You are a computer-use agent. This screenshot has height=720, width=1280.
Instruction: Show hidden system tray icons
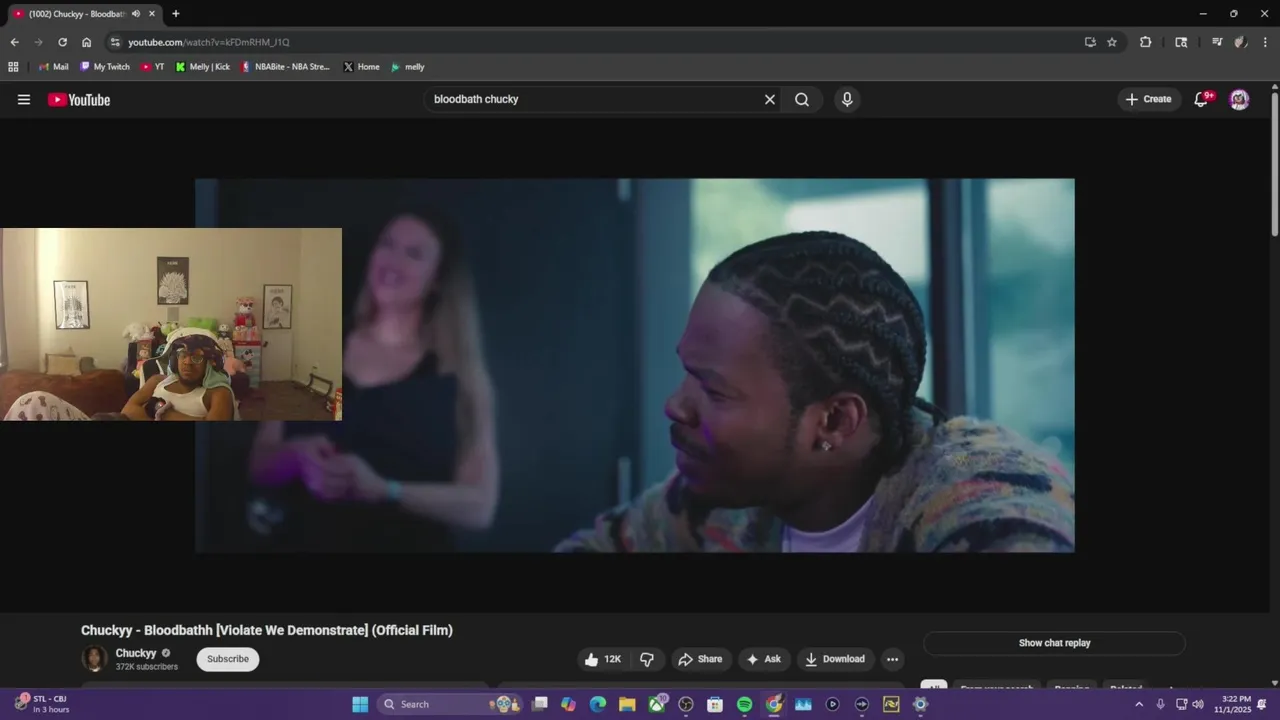(x=1138, y=704)
